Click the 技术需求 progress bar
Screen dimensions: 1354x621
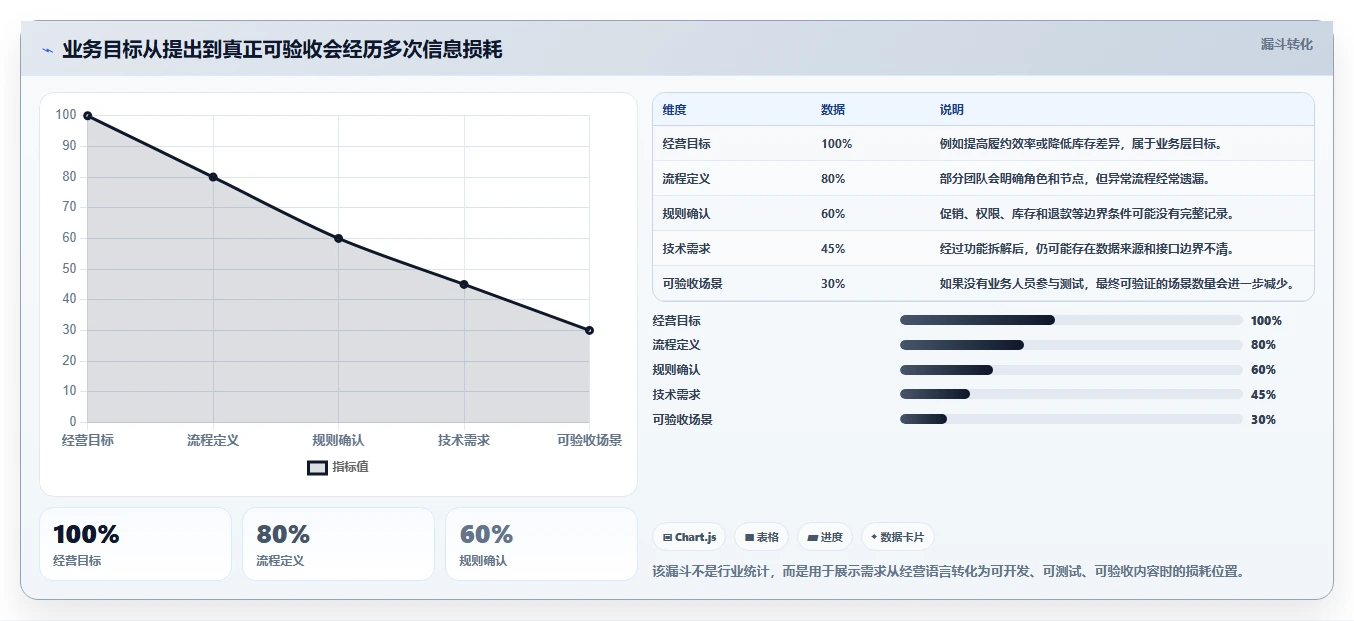click(x=1071, y=395)
